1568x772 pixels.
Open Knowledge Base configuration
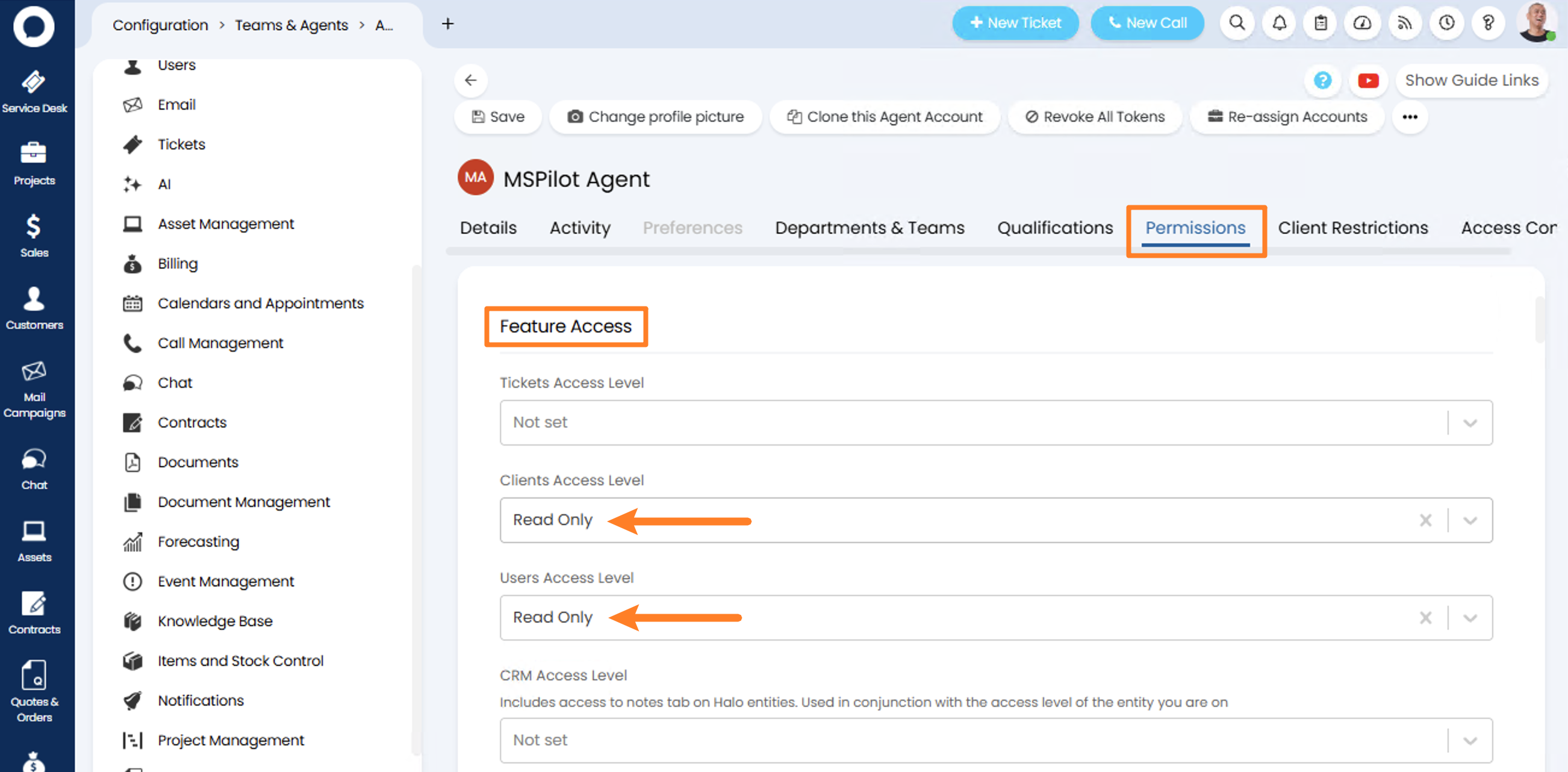coord(215,621)
